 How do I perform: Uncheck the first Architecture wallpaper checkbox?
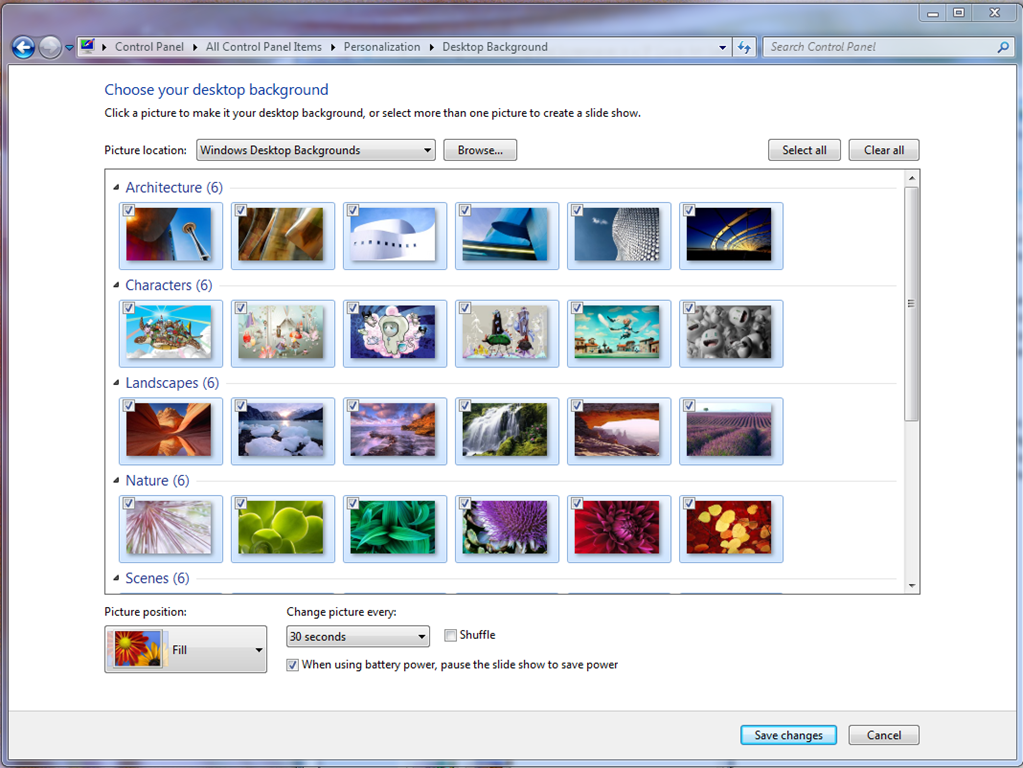(129, 211)
